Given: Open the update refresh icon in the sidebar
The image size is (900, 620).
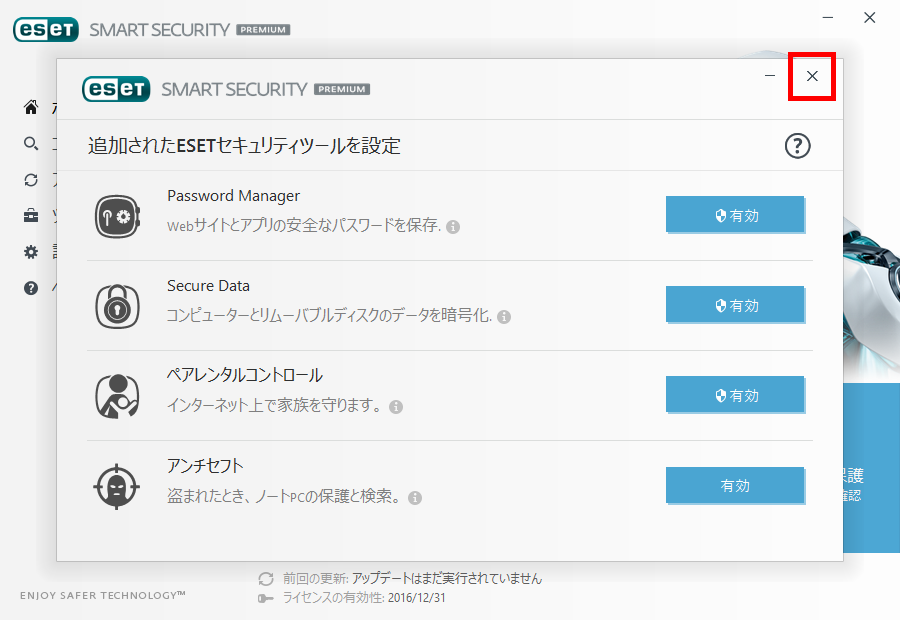Looking at the screenshot, I should coord(31,180).
